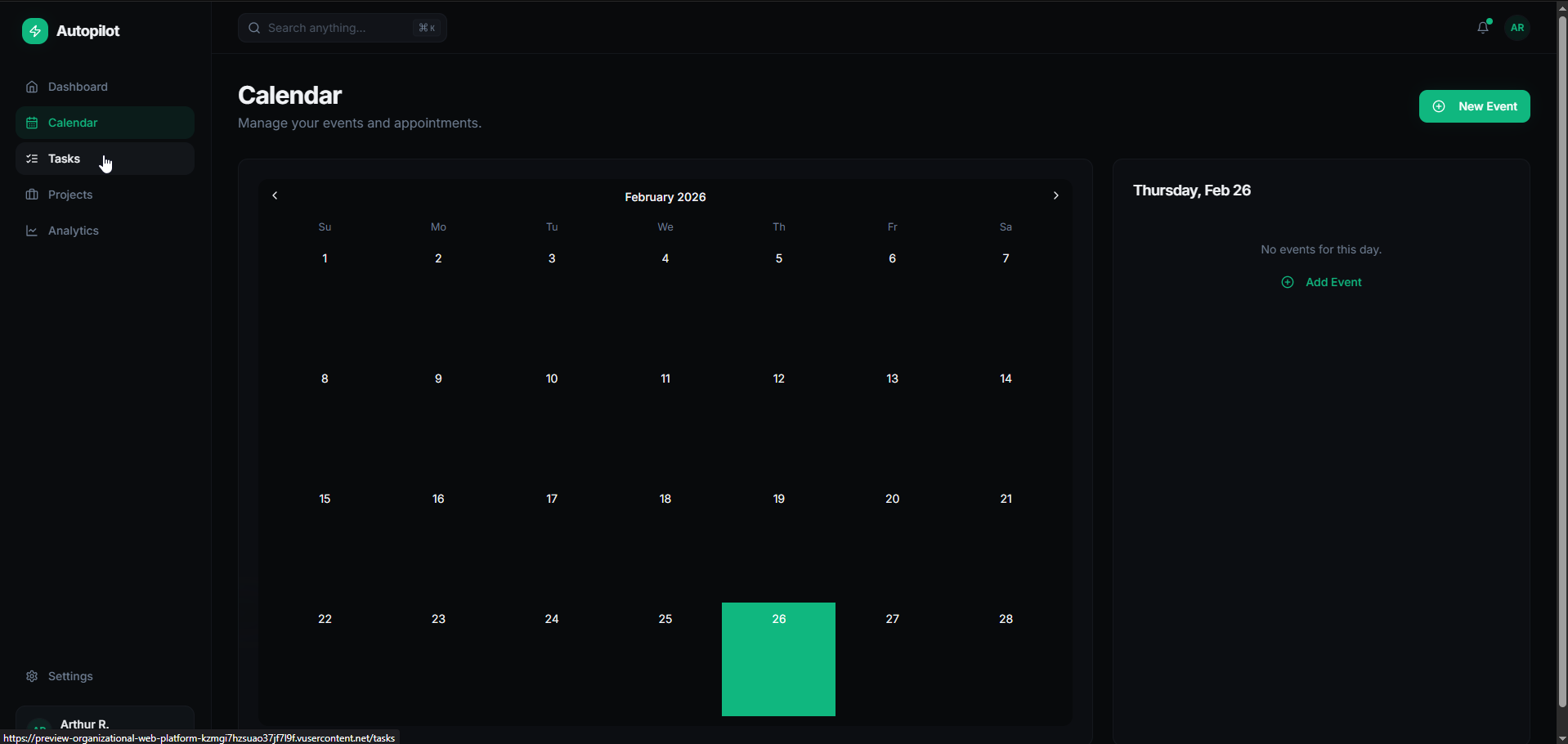This screenshot has width=1568, height=744.
Task: Open notifications bell icon
Action: 1483,28
